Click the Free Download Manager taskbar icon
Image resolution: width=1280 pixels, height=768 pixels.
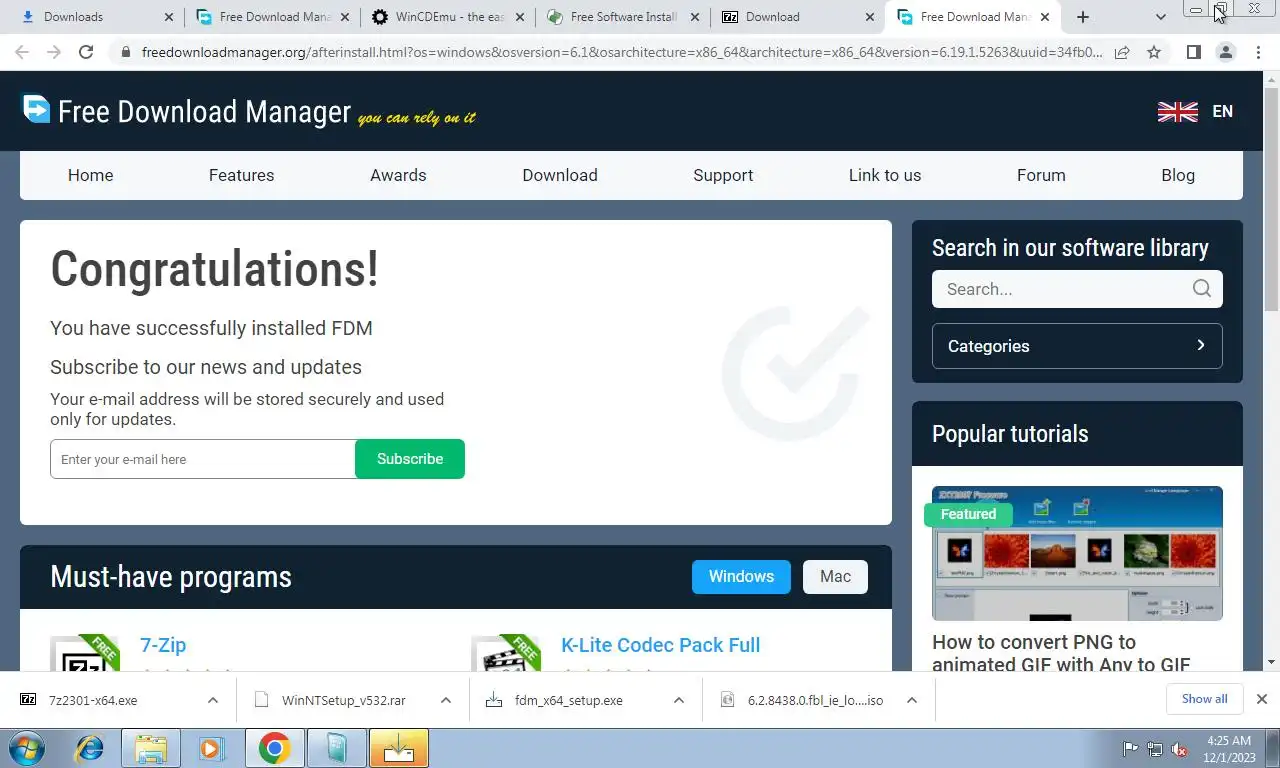398,748
